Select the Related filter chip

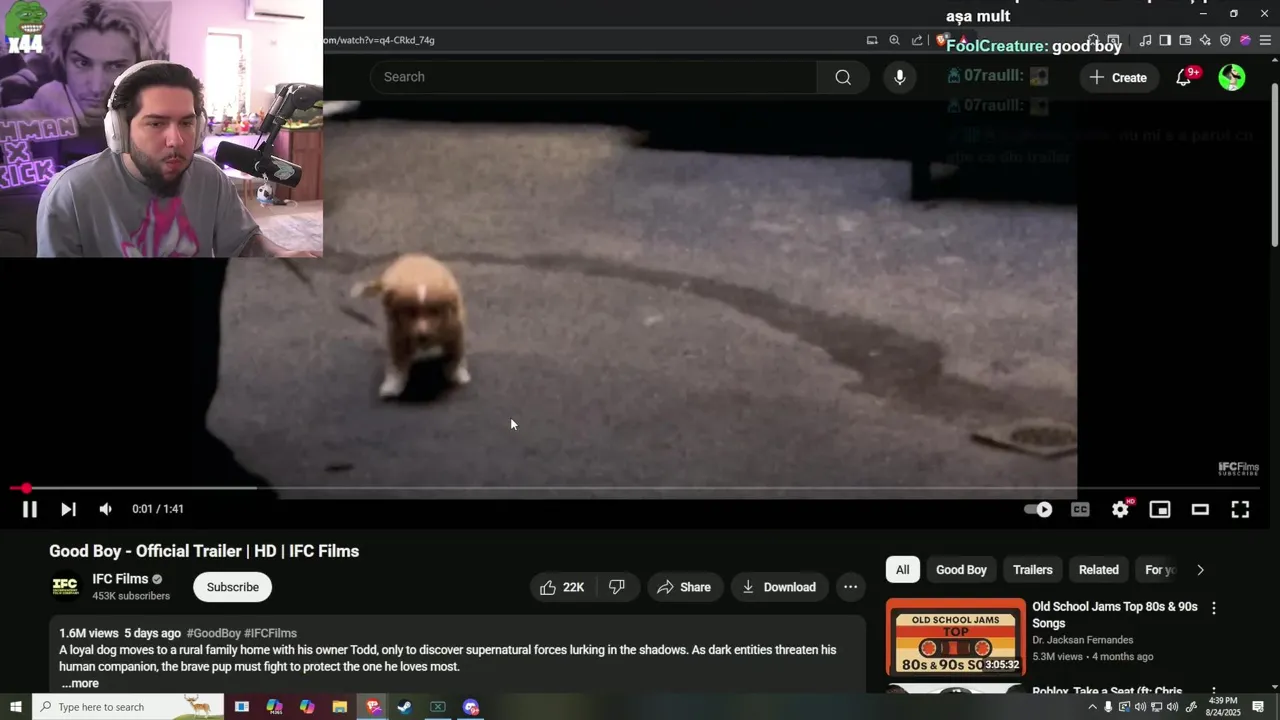click(1098, 570)
